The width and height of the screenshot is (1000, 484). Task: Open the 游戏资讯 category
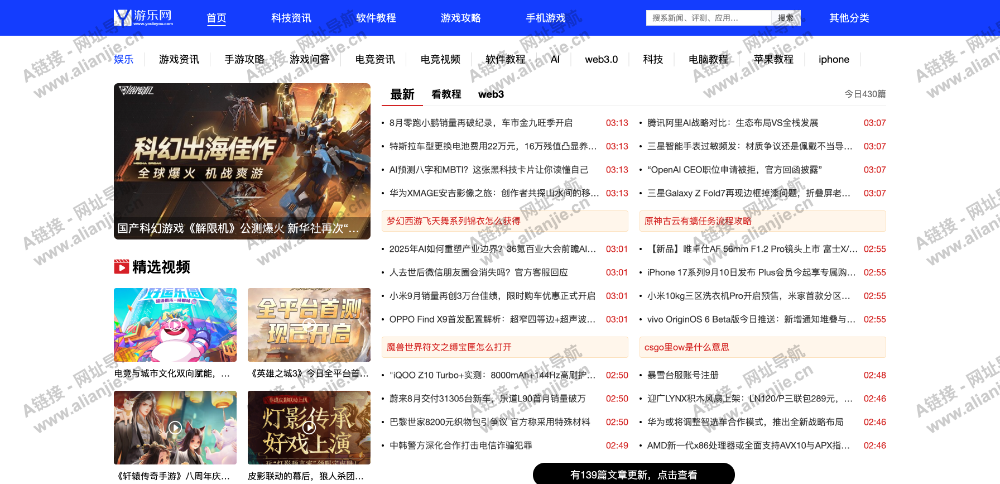(x=179, y=59)
